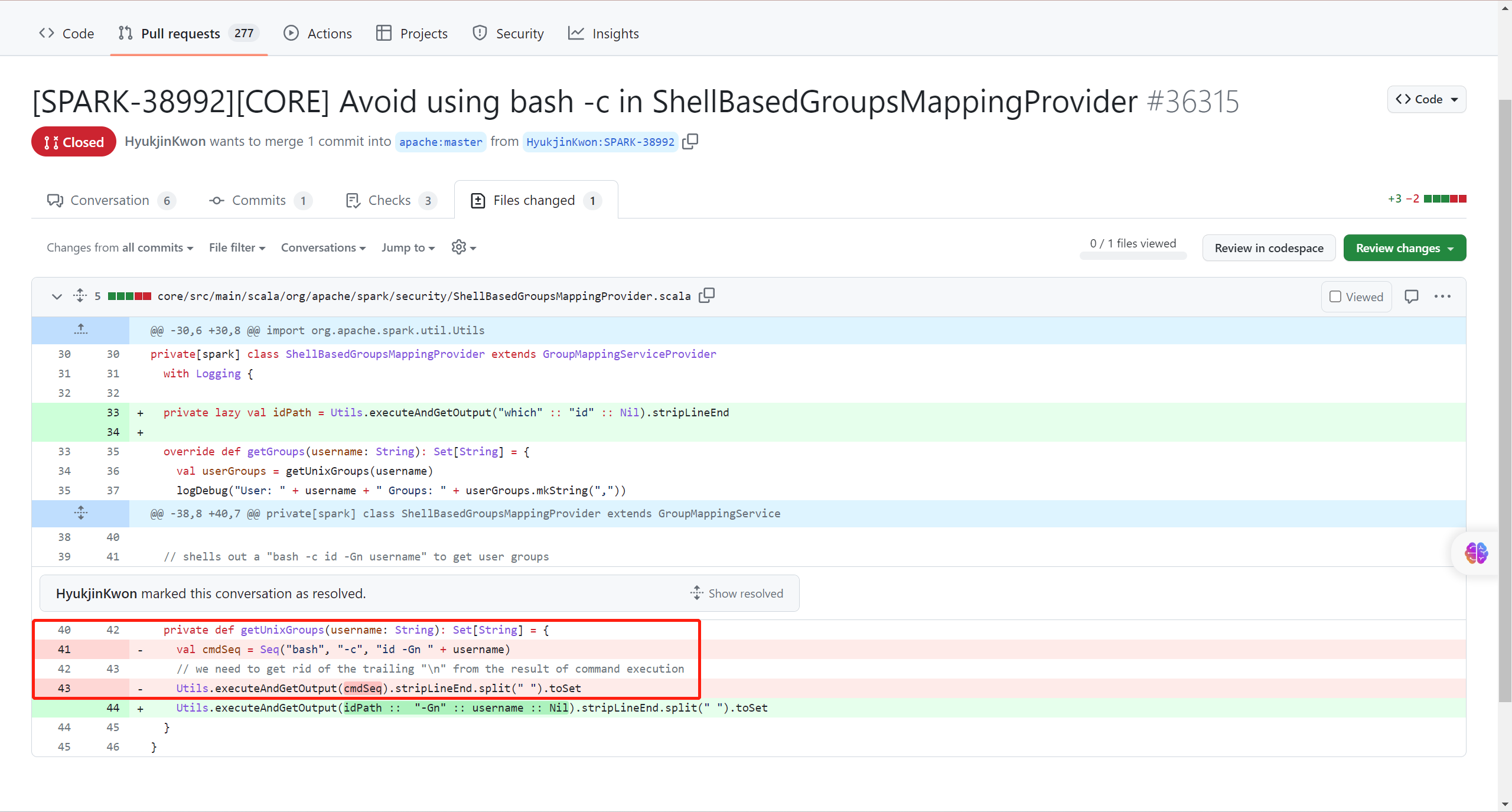The height and width of the screenshot is (812, 1512).
Task: Open the Conversations filter dropdown
Action: pos(323,247)
